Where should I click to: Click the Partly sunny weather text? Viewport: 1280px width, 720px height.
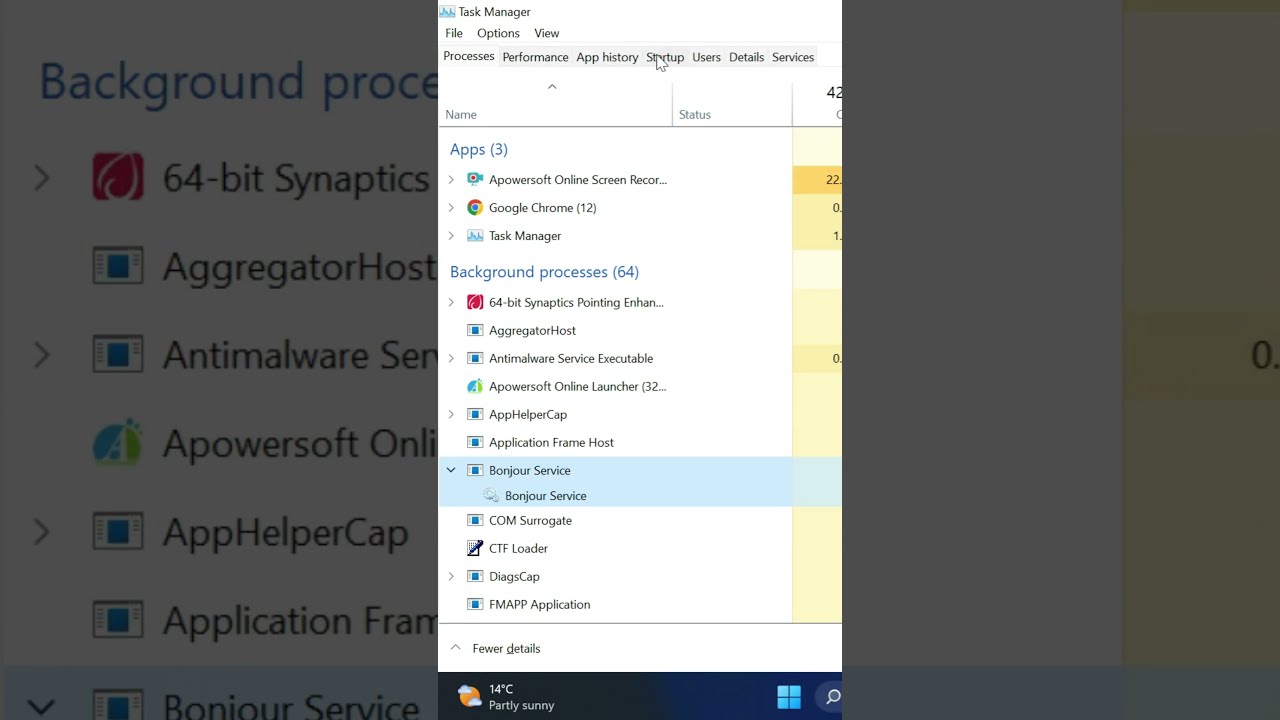[521, 705]
